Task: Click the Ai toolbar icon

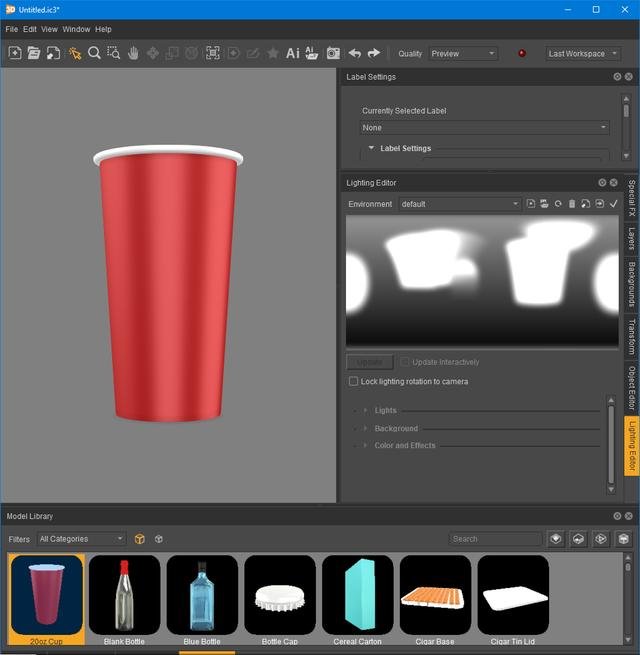Action: pos(293,53)
